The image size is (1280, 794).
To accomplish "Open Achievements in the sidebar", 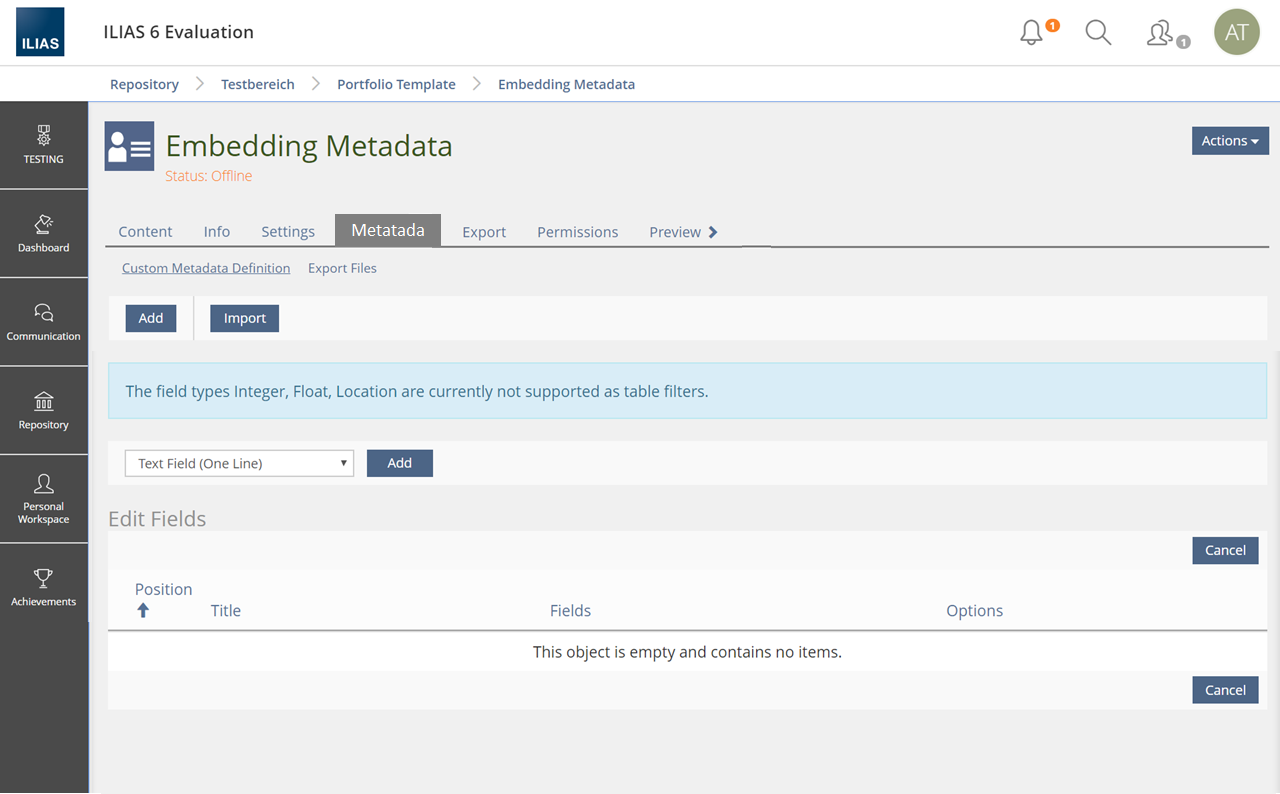I will (44, 587).
